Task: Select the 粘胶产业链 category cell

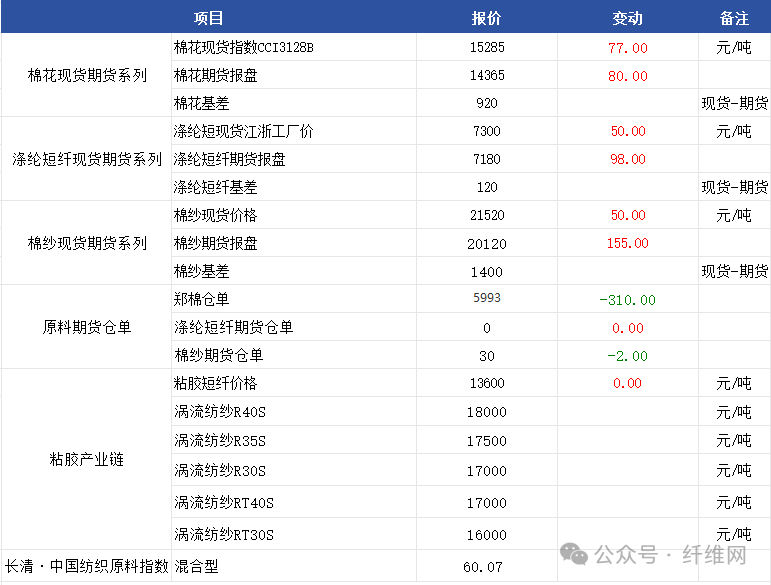Action: click(87, 459)
